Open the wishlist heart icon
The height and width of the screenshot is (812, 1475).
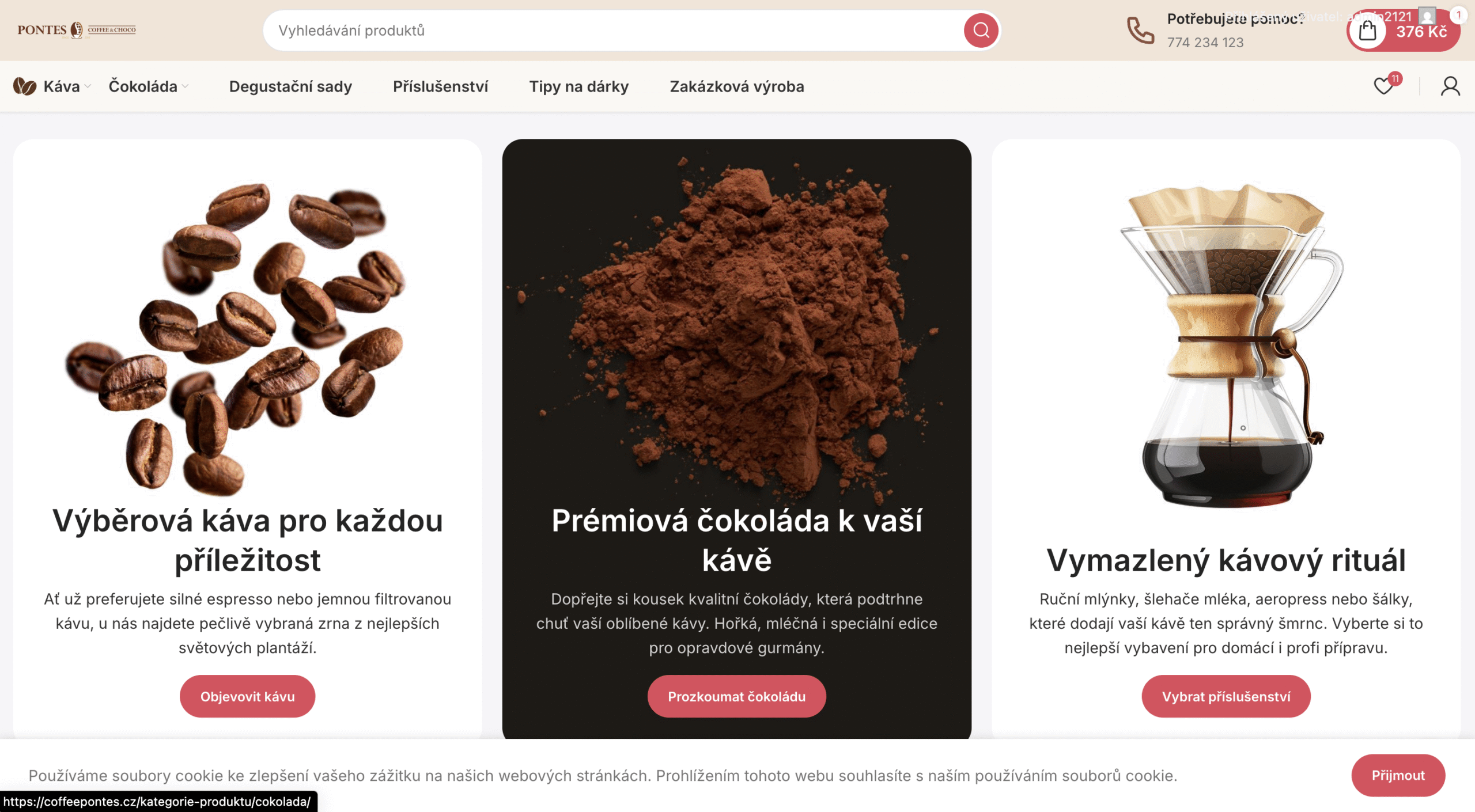1383,86
